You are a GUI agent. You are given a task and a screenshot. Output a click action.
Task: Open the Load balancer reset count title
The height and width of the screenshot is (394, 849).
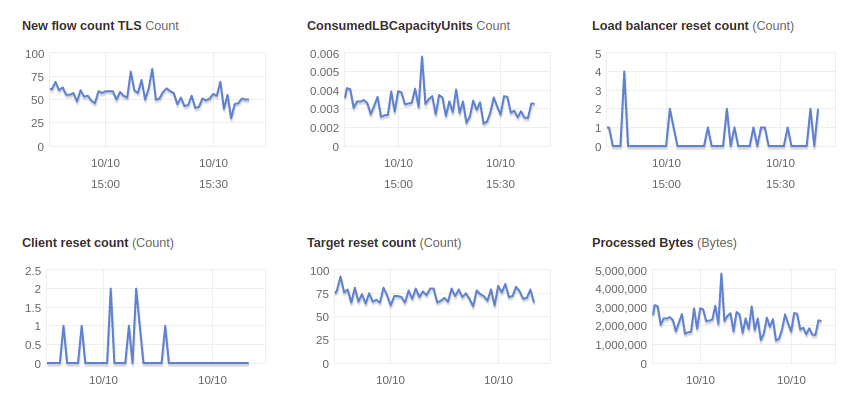coord(693,25)
